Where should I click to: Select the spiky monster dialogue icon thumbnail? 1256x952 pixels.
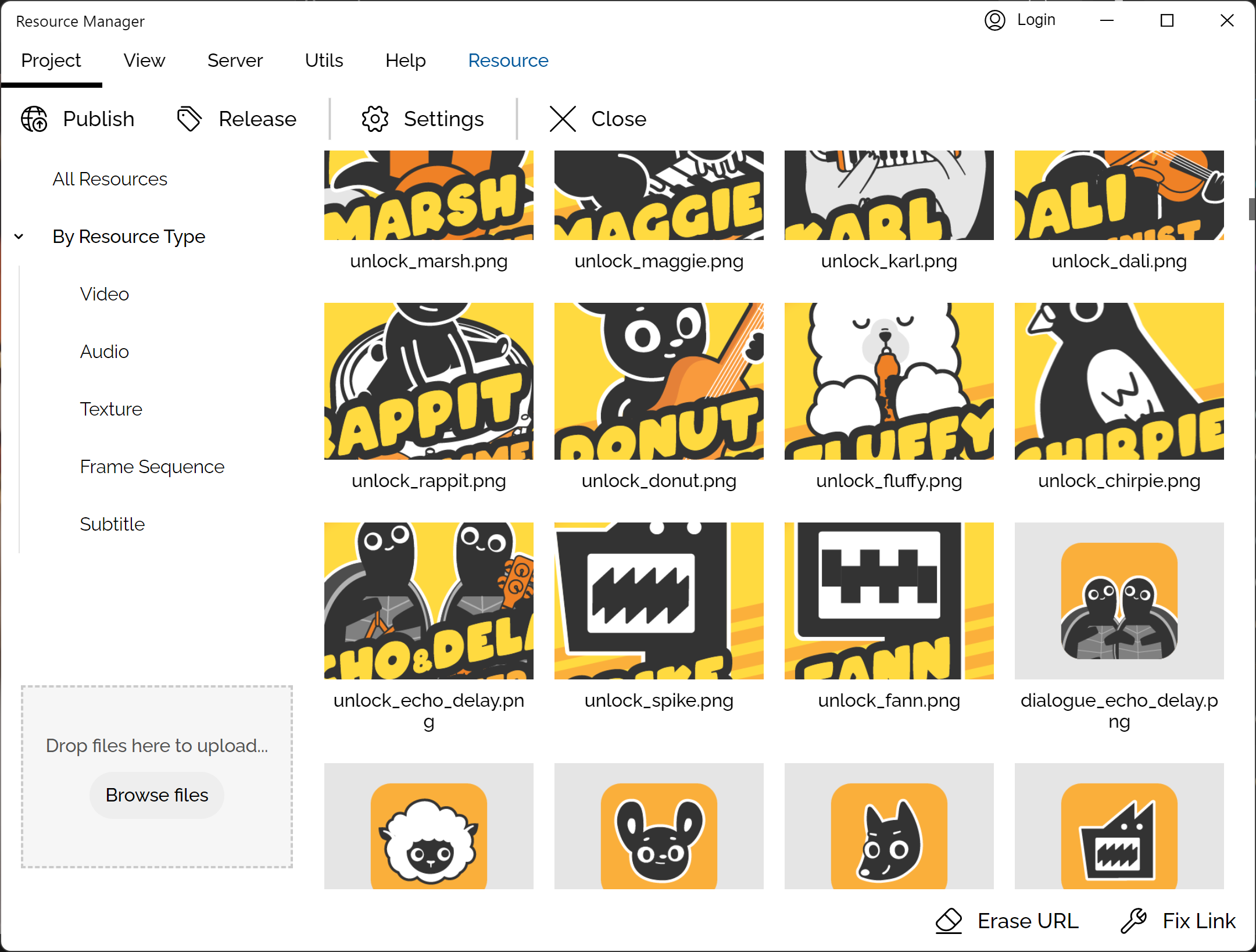pyautogui.click(x=1119, y=826)
